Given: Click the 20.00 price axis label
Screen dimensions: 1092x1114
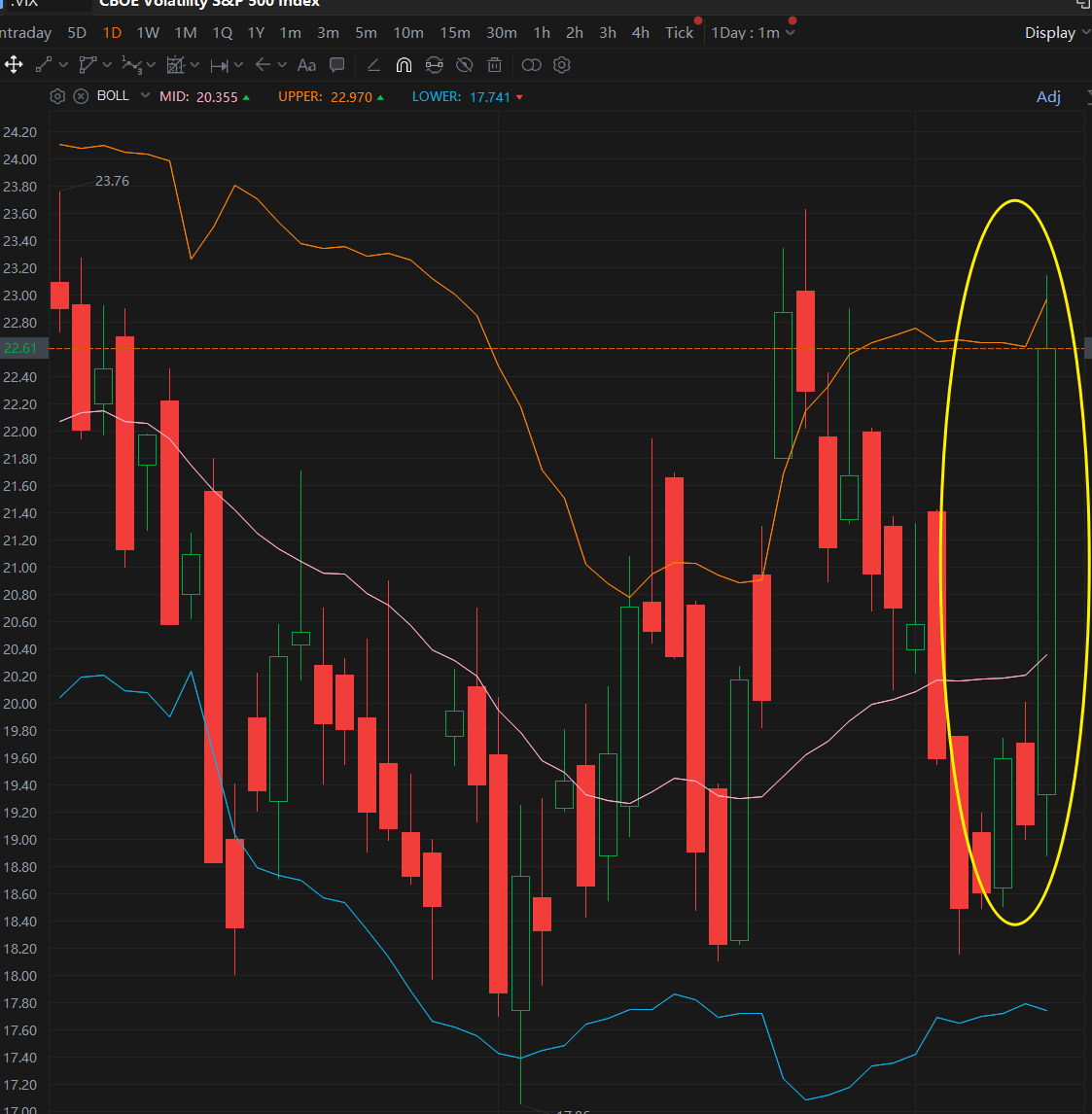Looking at the screenshot, I should [x=19, y=704].
